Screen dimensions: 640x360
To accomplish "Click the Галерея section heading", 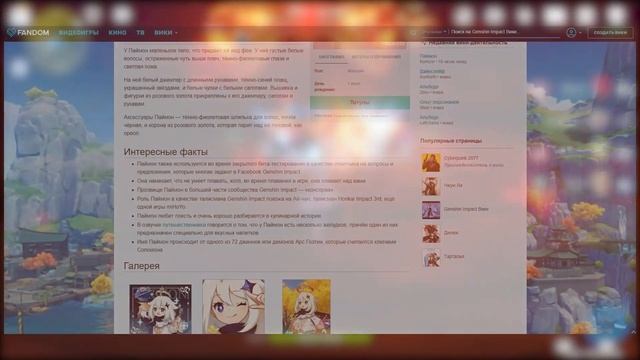I will pos(142,266).
